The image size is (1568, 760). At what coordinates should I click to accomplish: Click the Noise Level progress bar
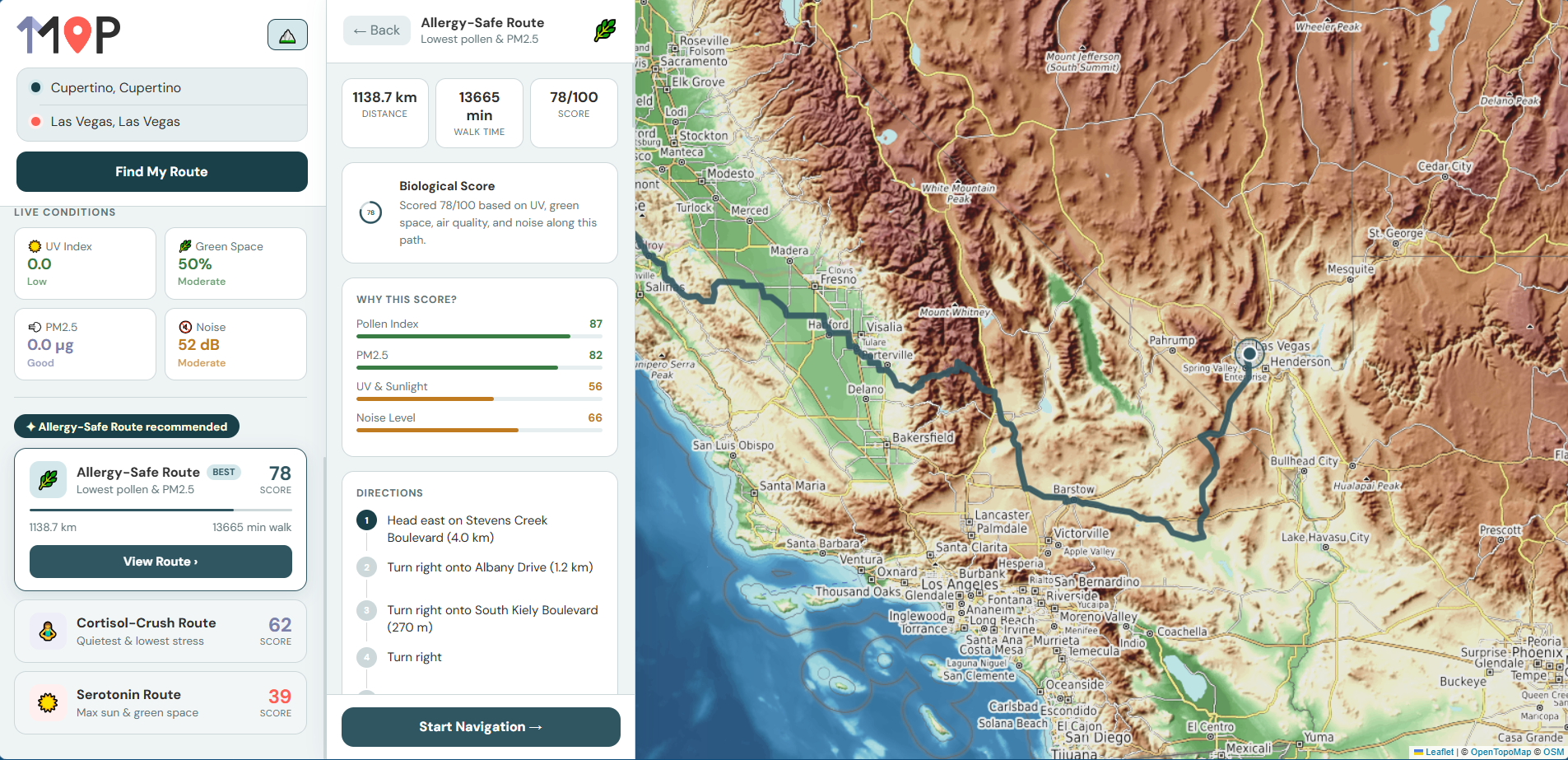pyautogui.click(x=479, y=430)
